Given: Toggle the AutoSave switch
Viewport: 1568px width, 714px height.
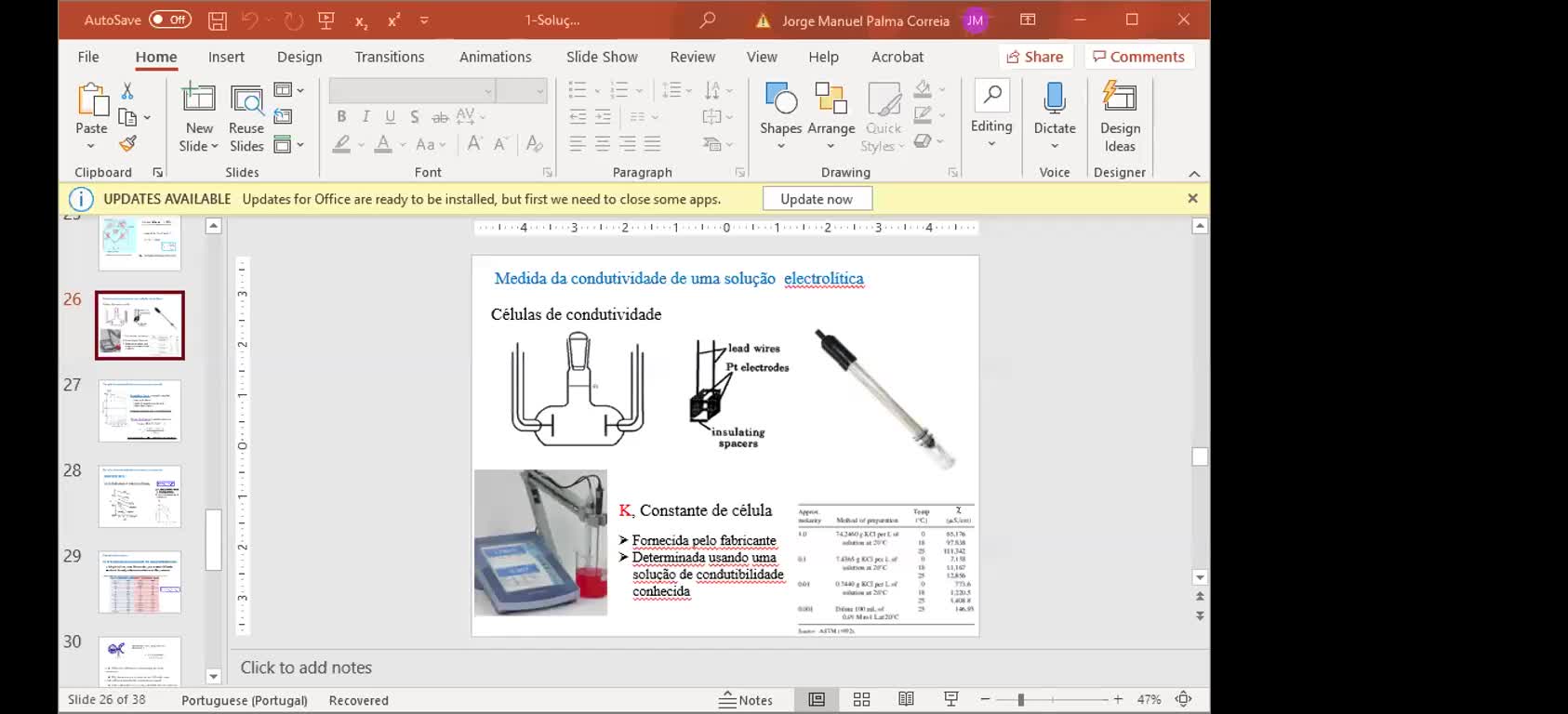Looking at the screenshot, I should coord(169,20).
